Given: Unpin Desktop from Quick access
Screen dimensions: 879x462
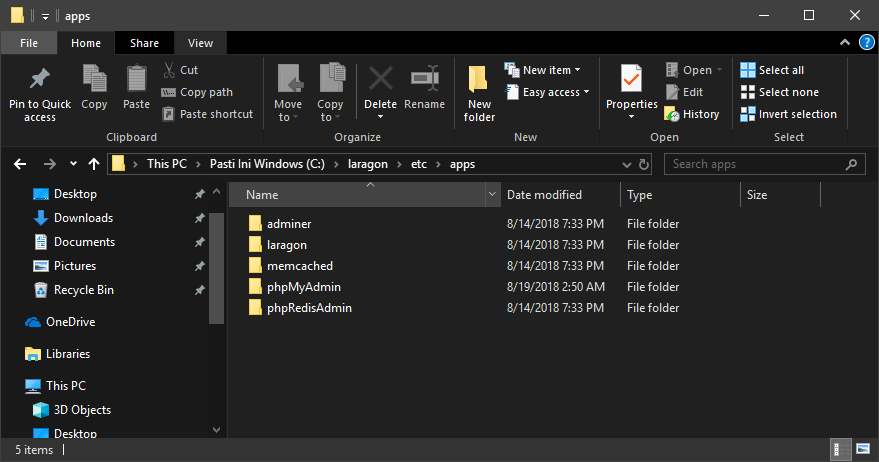Looking at the screenshot, I should tap(199, 194).
